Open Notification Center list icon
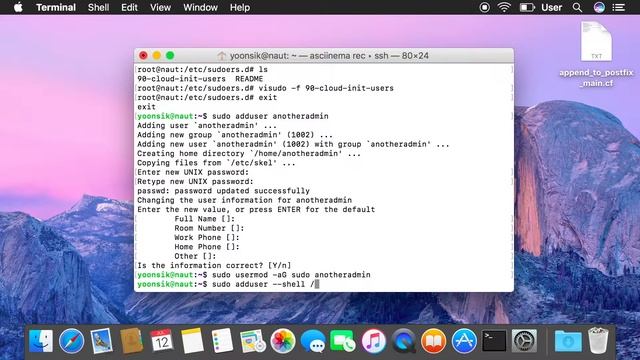 coord(619,7)
